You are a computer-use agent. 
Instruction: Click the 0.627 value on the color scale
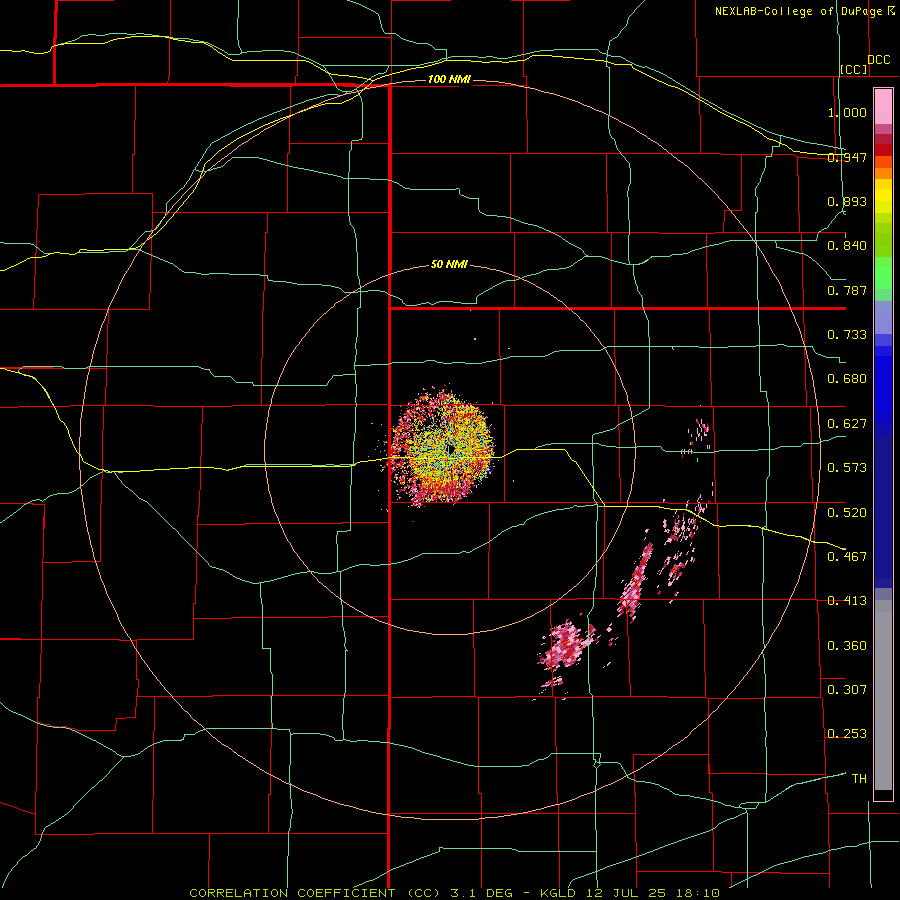pos(847,424)
